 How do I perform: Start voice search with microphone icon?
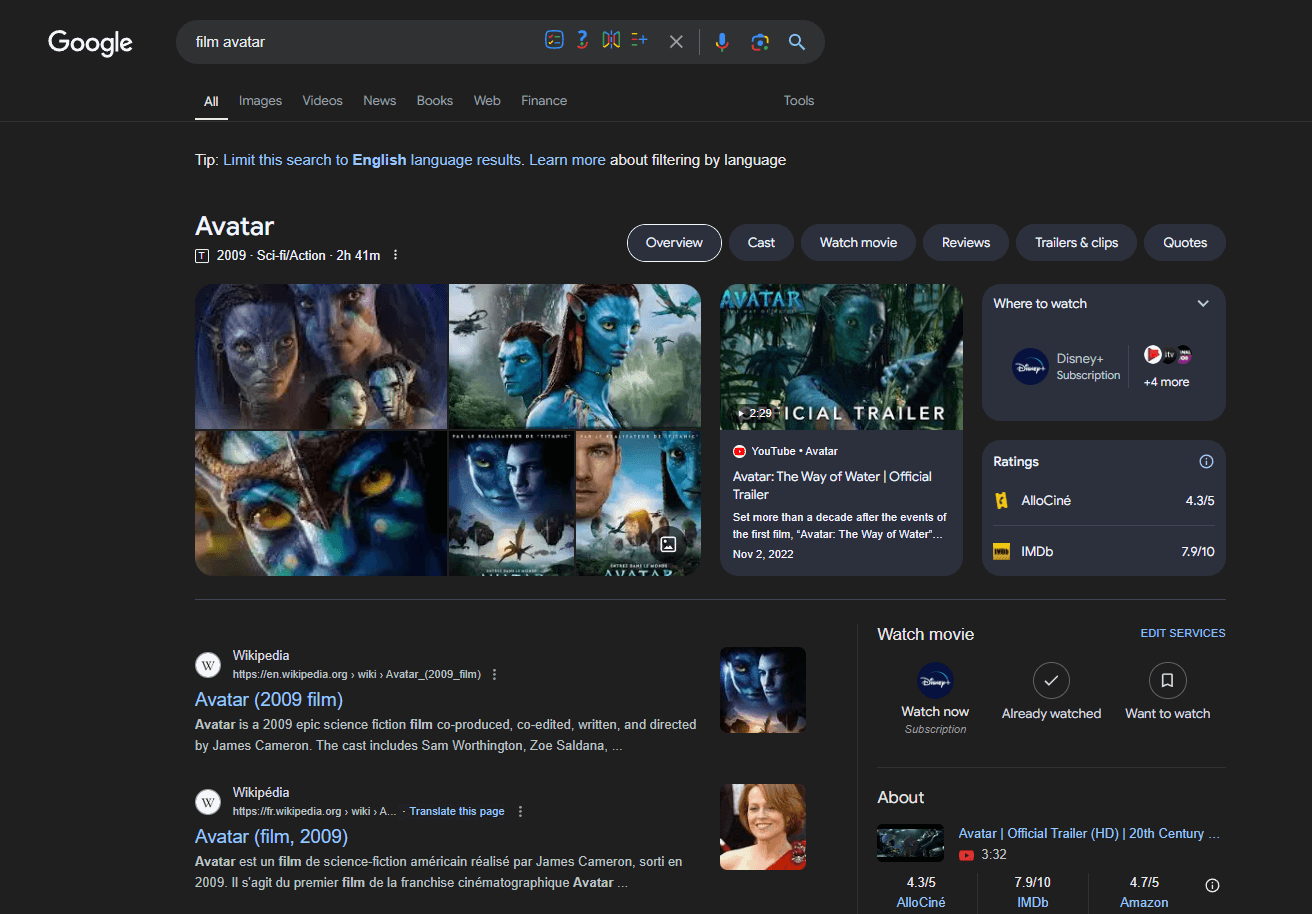(x=722, y=42)
